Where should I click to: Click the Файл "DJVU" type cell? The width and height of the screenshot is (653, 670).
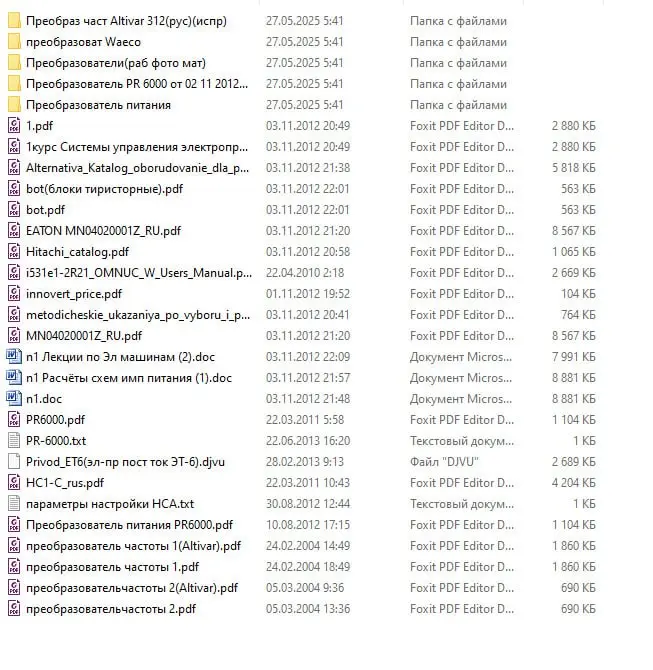(444, 462)
